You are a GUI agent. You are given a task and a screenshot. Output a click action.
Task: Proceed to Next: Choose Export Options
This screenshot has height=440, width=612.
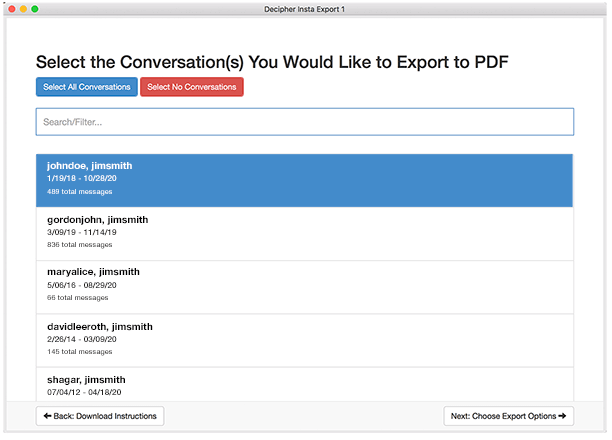click(x=508, y=416)
